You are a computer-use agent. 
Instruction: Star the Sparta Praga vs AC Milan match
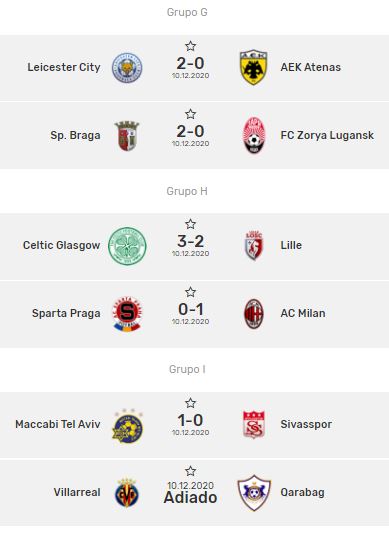tap(190, 292)
